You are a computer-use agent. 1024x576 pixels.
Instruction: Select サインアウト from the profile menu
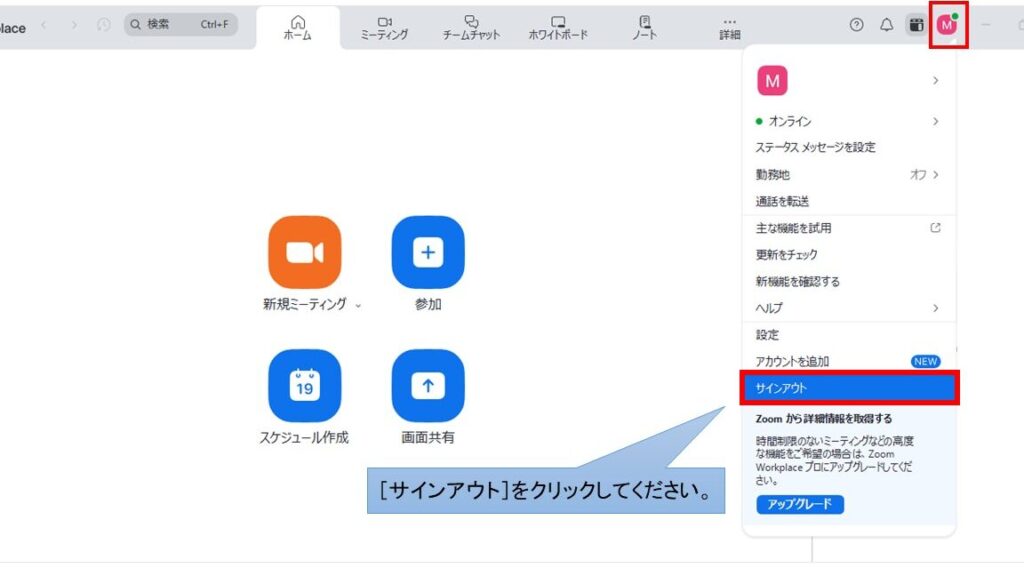tap(848, 388)
